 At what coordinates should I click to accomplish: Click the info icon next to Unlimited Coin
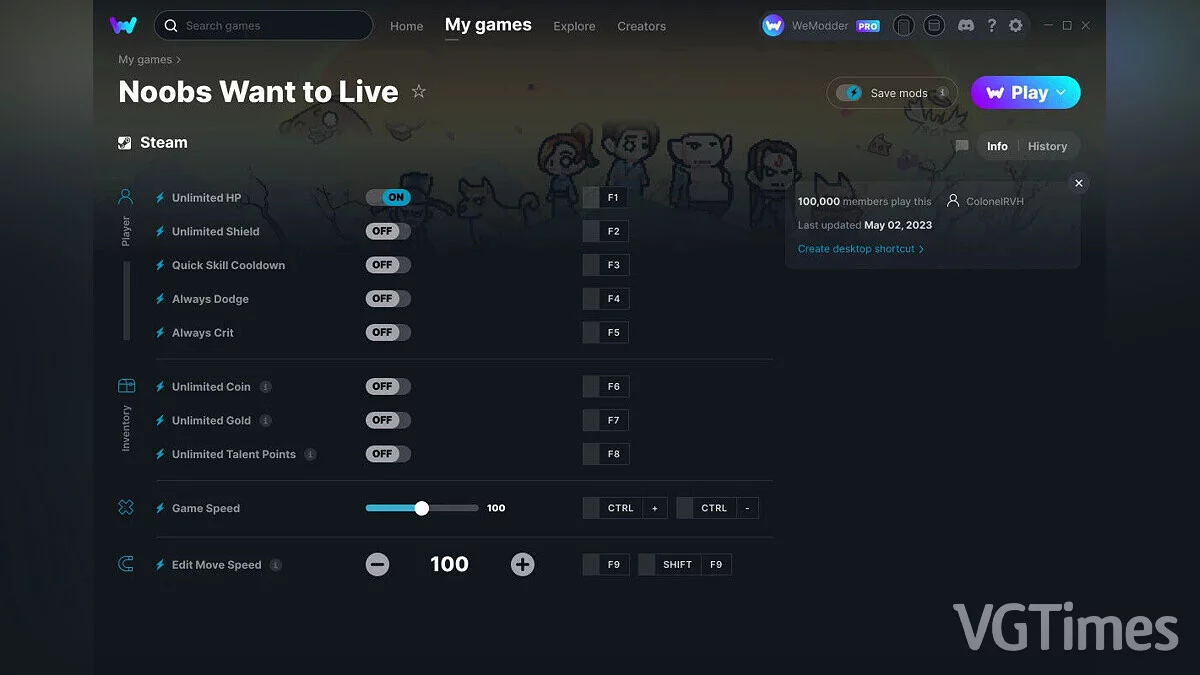pyautogui.click(x=265, y=387)
